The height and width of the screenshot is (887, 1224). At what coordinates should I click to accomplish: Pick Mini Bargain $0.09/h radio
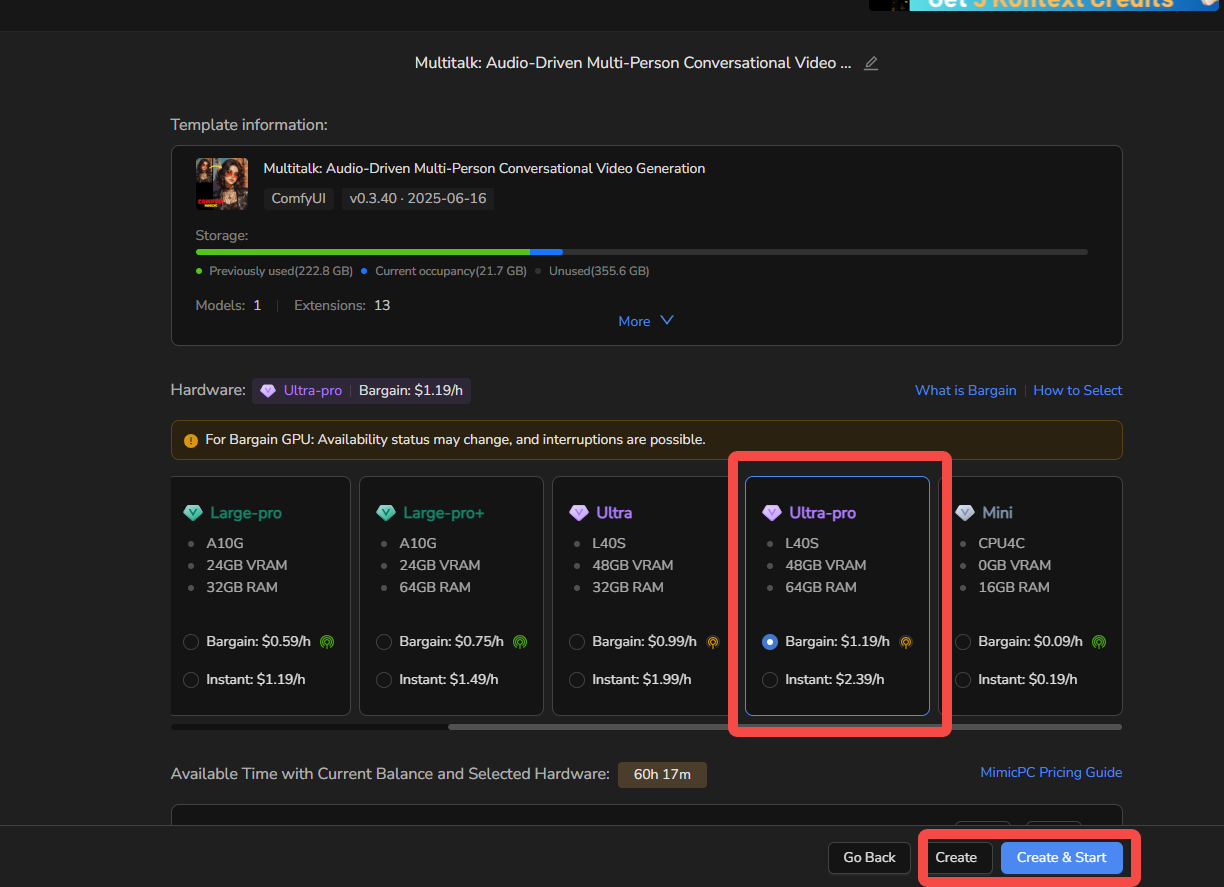pos(963,642)
